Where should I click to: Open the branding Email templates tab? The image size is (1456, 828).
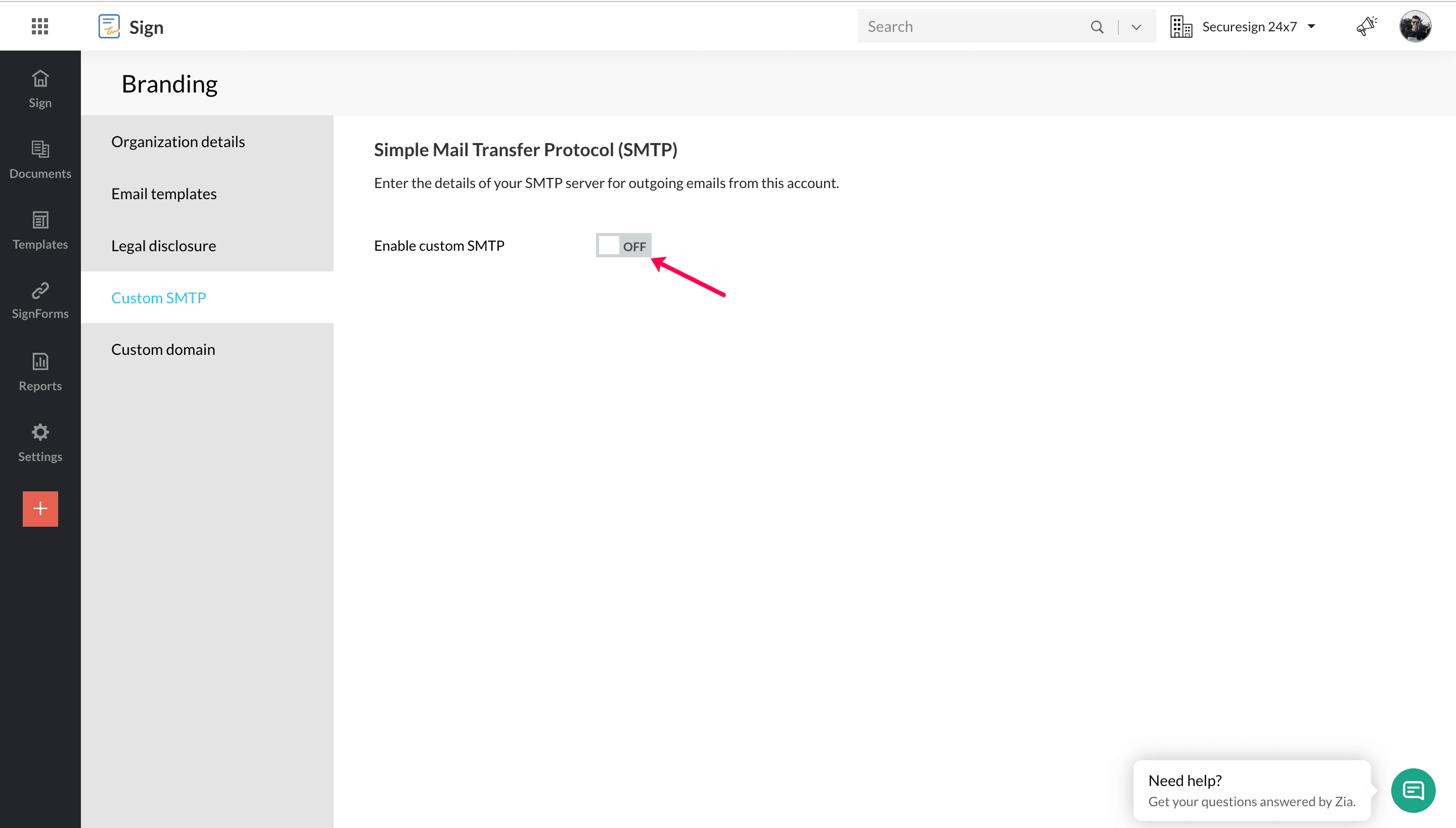click(x=164, y=194)
